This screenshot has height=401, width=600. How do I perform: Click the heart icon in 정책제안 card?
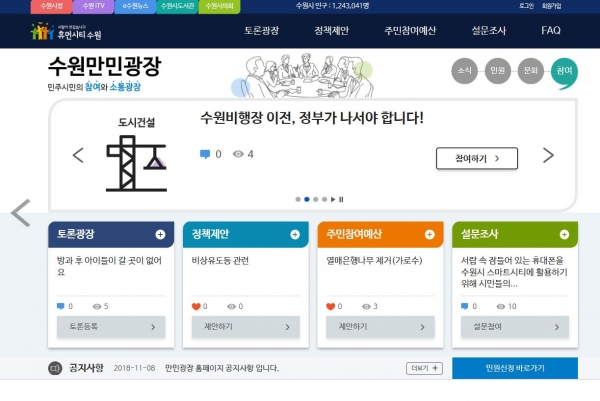click(197, 306)
